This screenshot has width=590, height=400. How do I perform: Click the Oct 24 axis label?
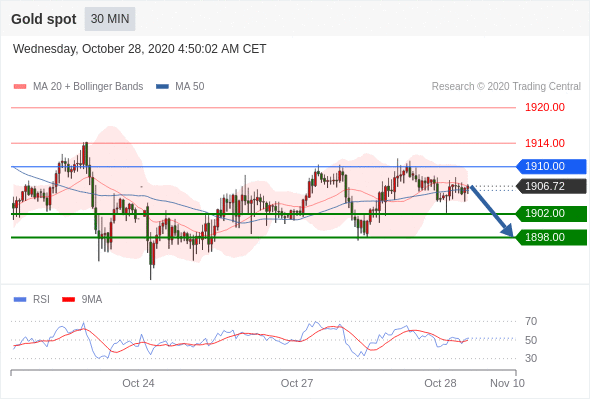click(x=138, y=383)
